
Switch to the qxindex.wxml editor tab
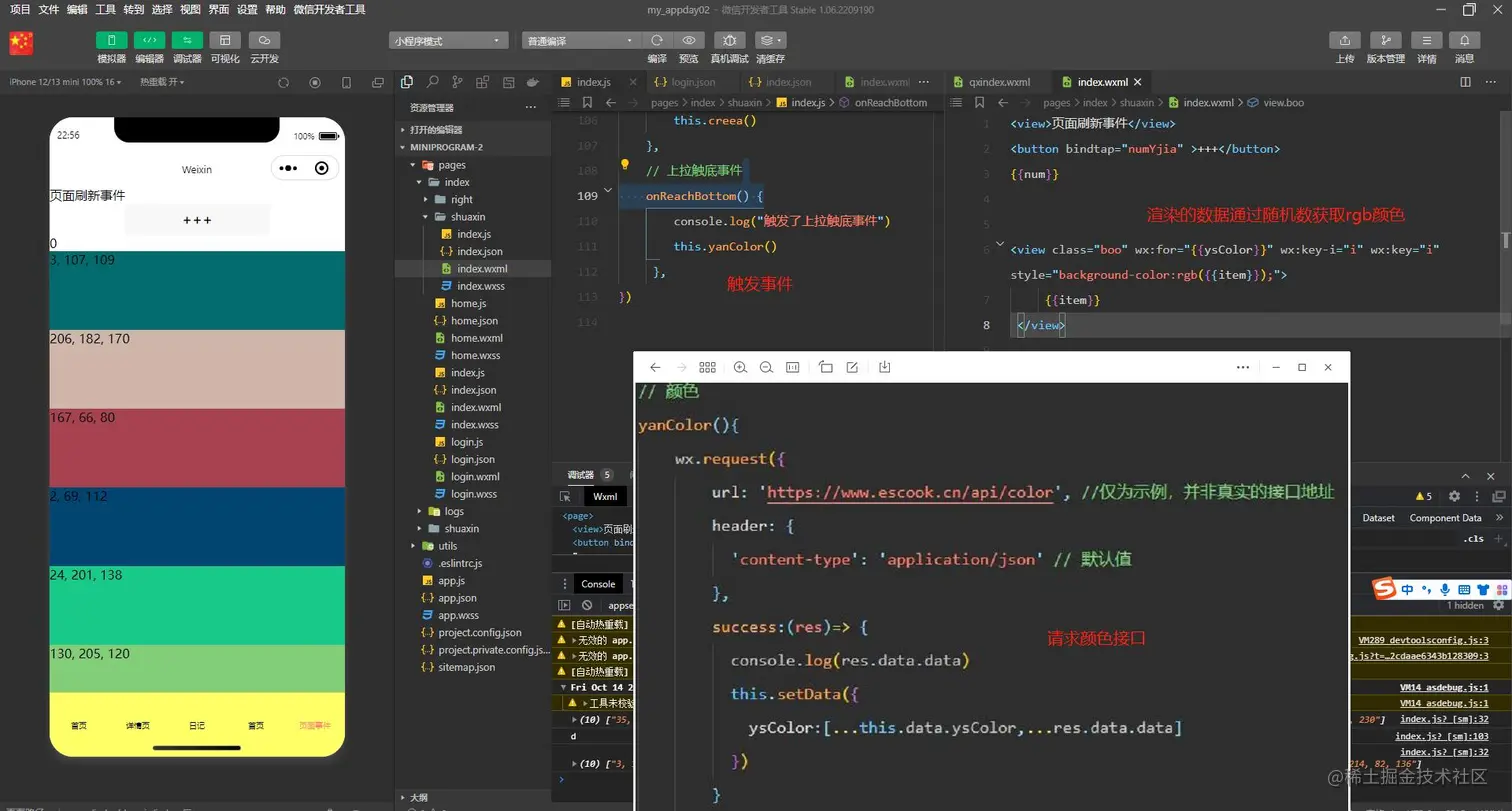point(998,82)
